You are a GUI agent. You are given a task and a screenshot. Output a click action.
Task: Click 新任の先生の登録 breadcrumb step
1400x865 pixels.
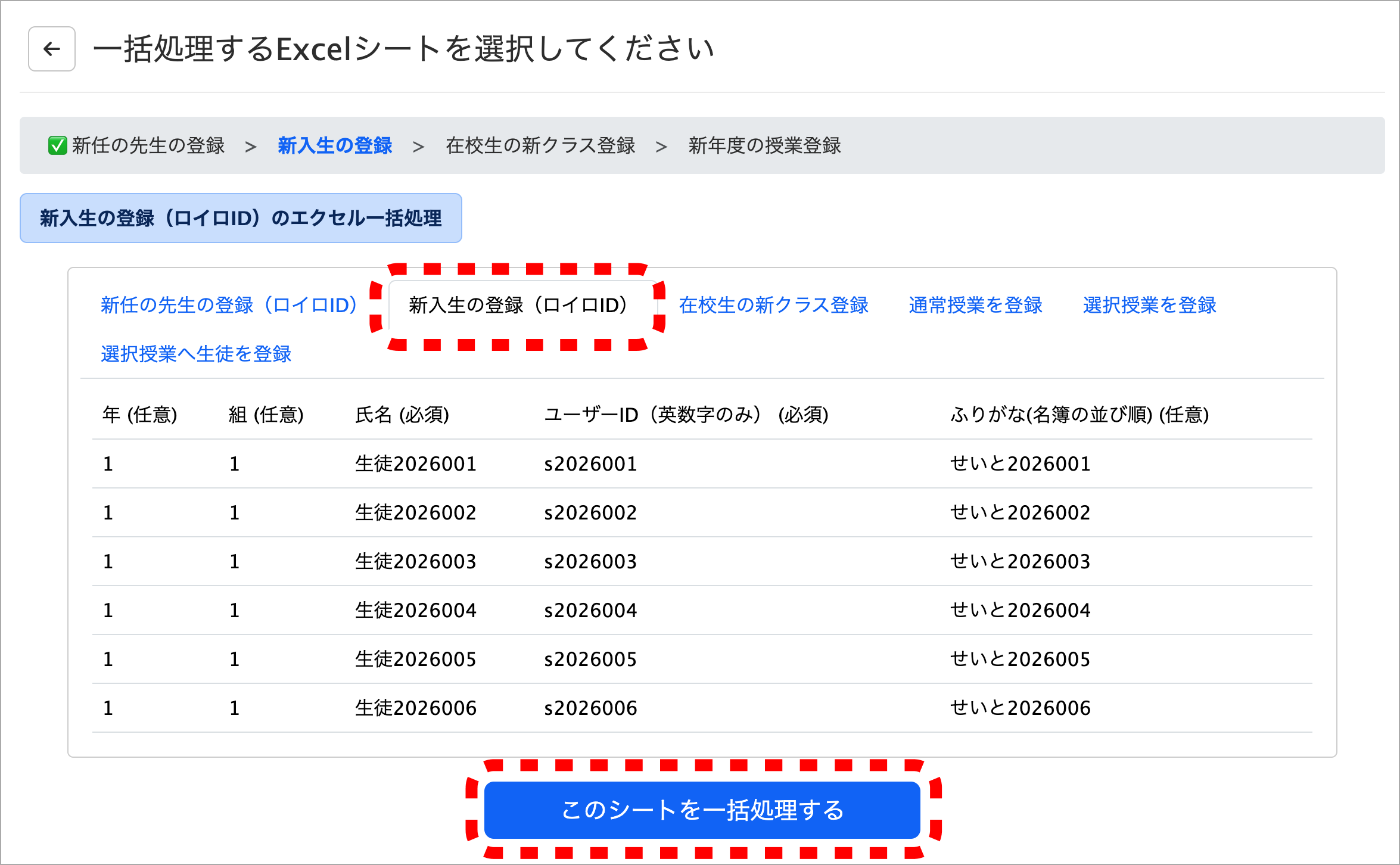pyautogui.click(x=148, y=145)
